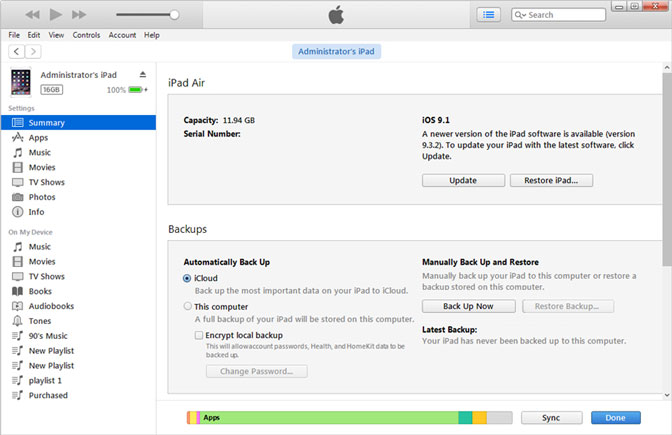The image size is (672, 435).
Task: Open Info in the sidebar
Action: coord(78,212)
